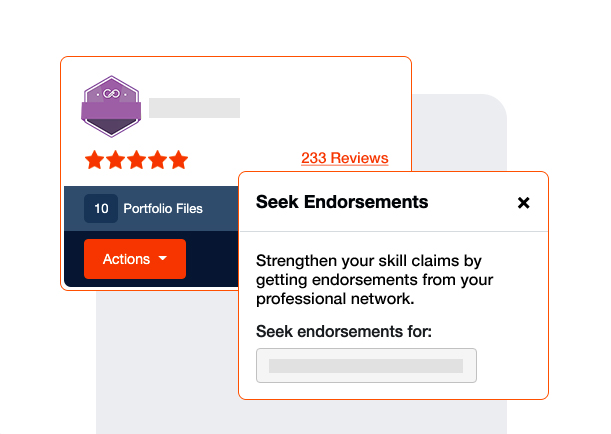This screenshot has width=611, height=434.
Task: Click the gray placeholder inside input box
Action: click(365, 366)
